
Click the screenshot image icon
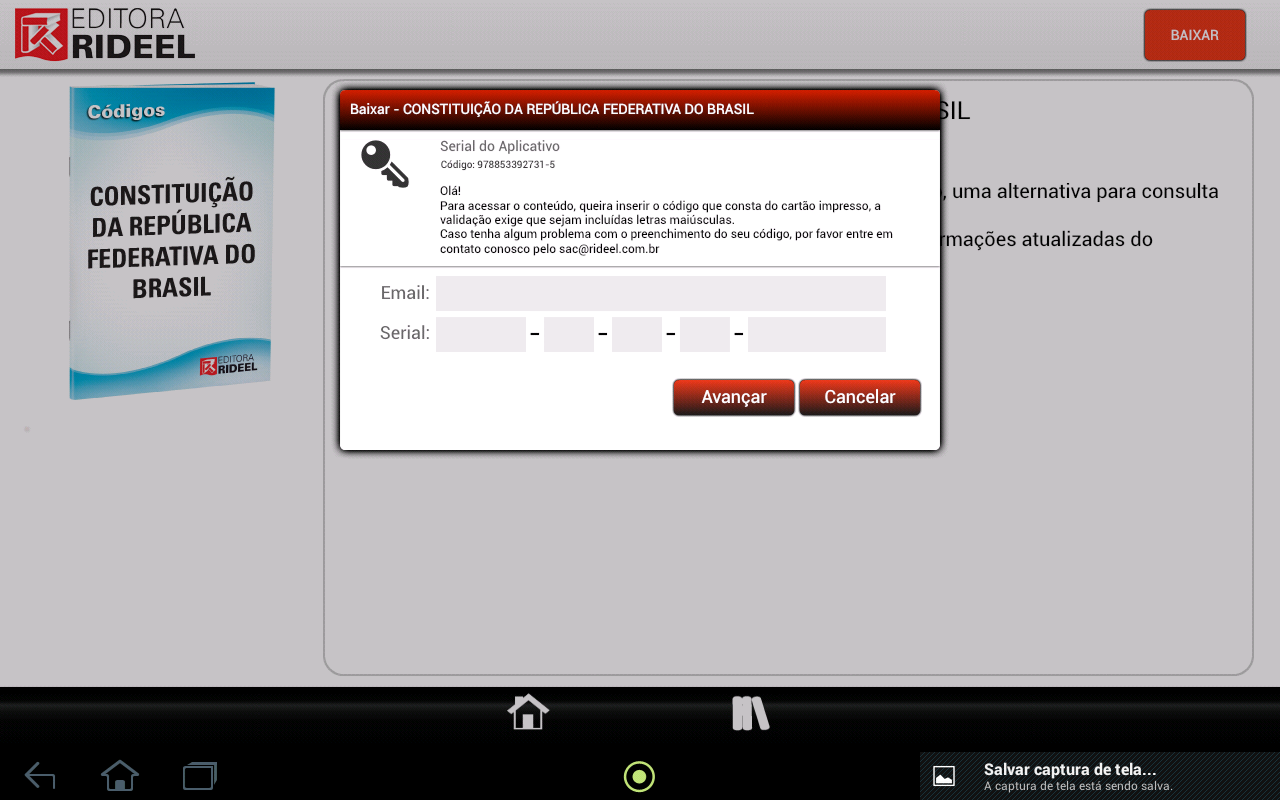click(x=944, y=776)
